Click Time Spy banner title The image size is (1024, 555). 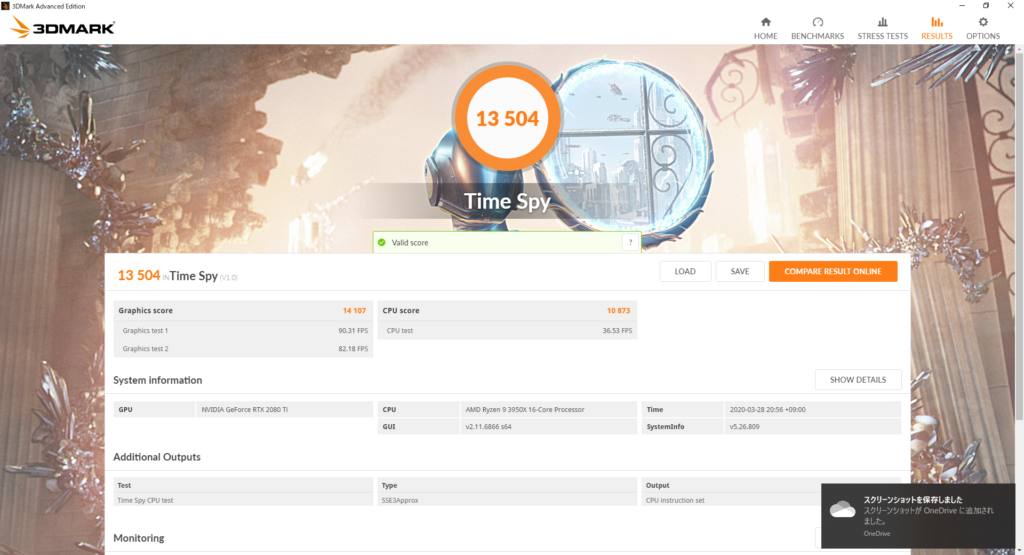[507, 201]
